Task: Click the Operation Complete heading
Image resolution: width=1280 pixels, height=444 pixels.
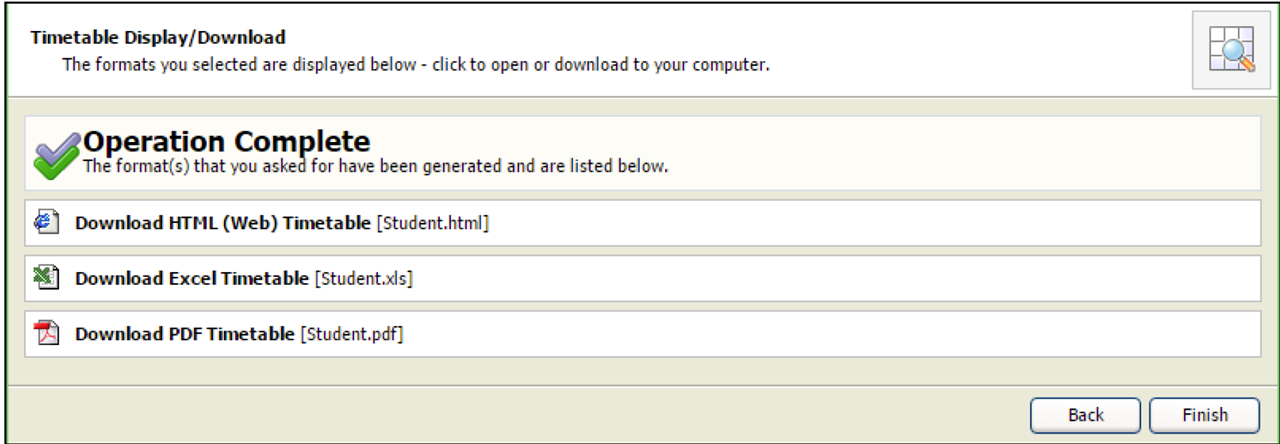Action: tap(227, 141)
